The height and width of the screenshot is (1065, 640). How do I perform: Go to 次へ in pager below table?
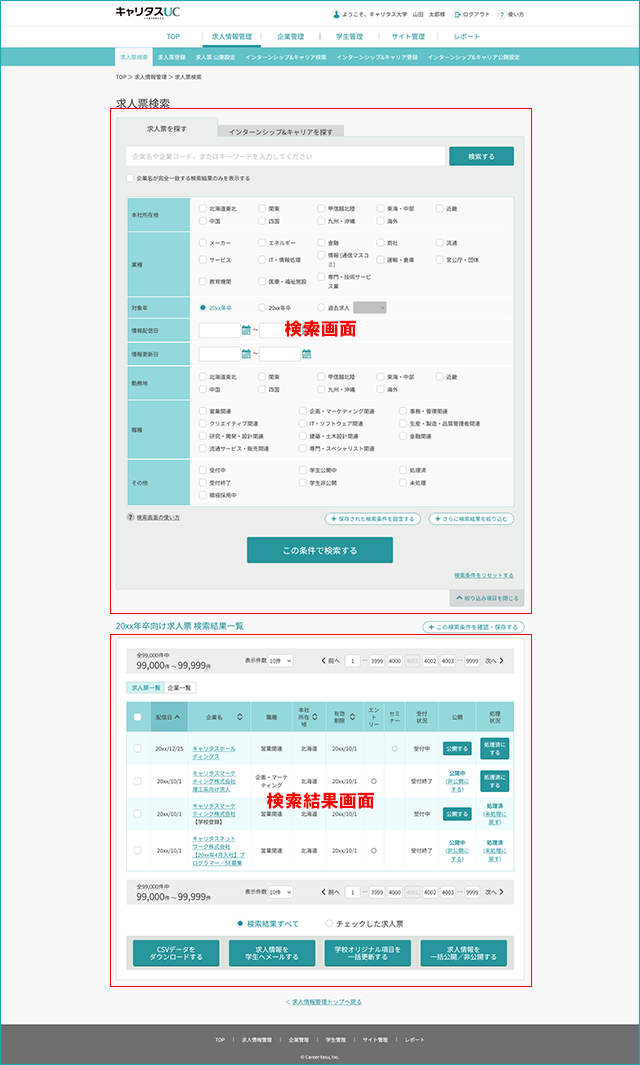click(x=494, y=892)
